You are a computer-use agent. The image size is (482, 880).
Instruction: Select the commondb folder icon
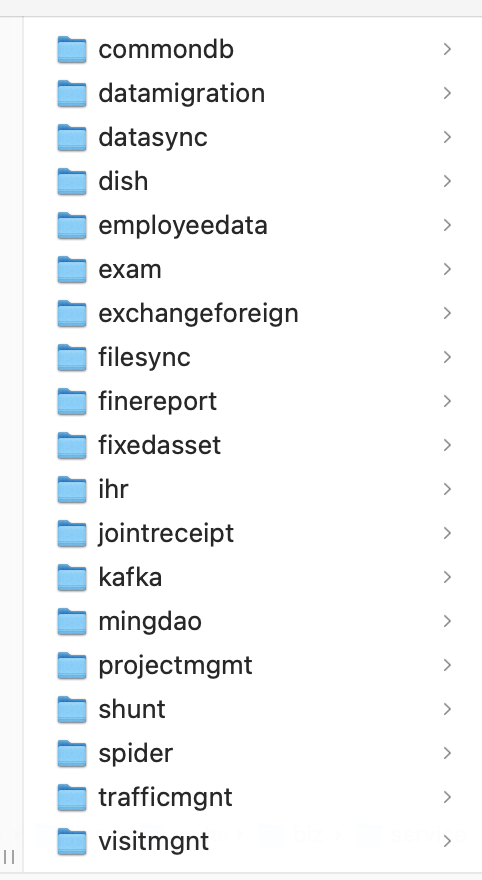tap(72, 49)
